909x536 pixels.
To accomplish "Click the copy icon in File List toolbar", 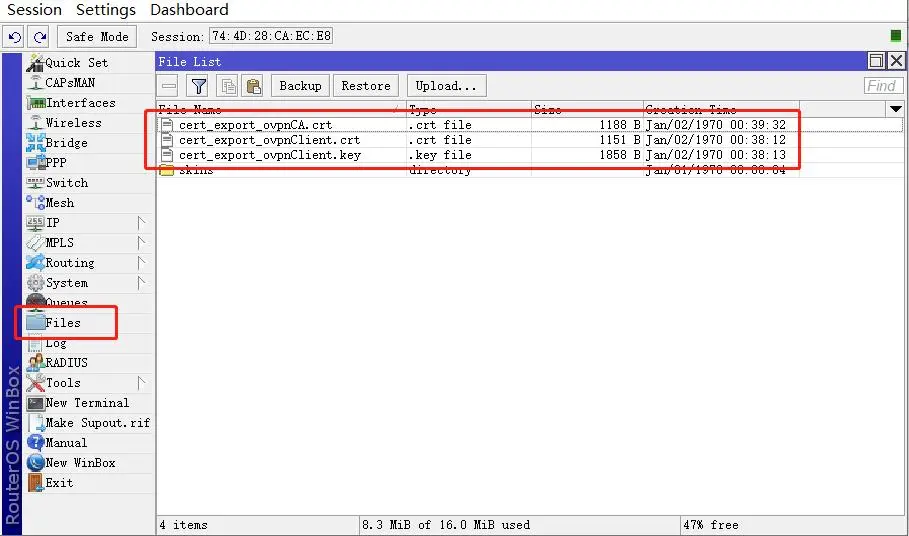I will point(228,86).
